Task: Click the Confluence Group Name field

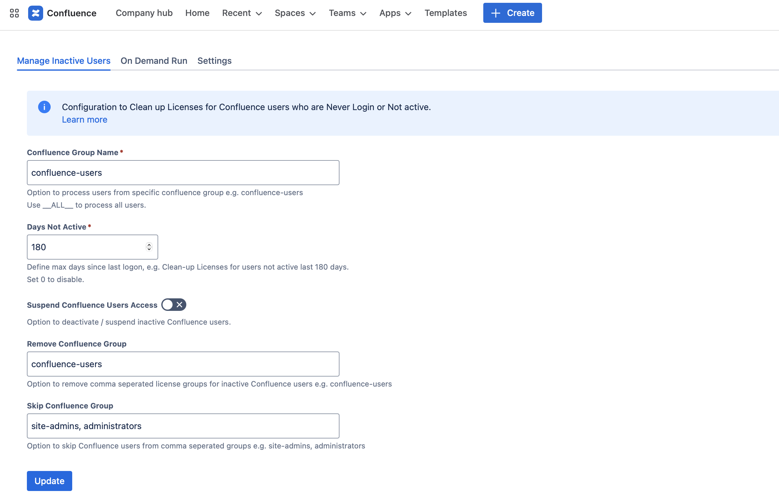Action: coord(183,173)
